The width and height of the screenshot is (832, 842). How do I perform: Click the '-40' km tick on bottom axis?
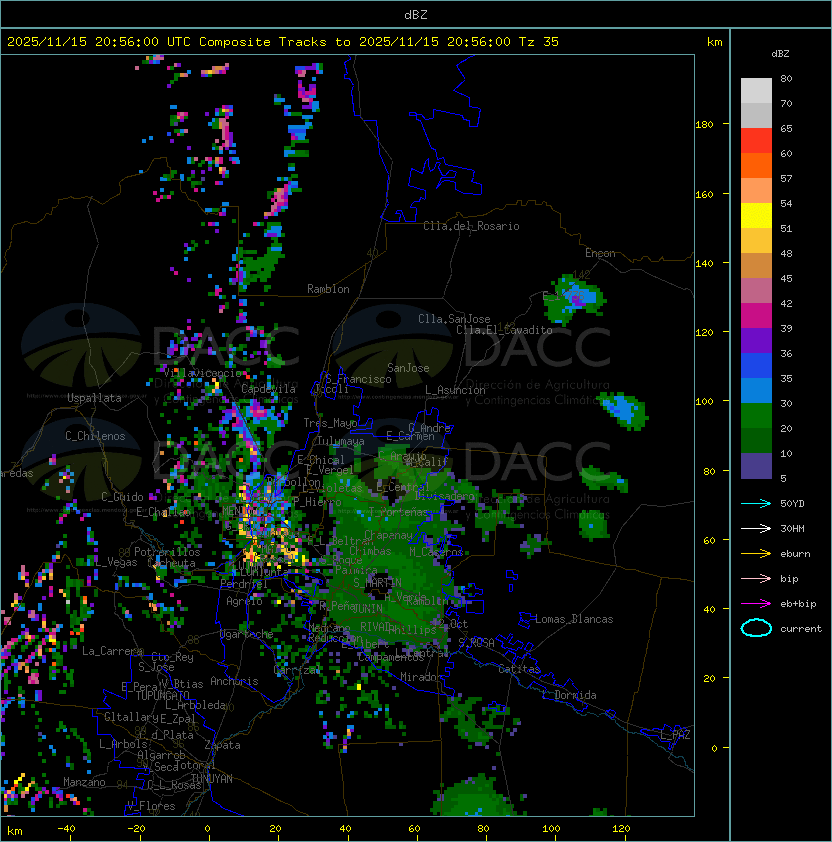[66, 829]
